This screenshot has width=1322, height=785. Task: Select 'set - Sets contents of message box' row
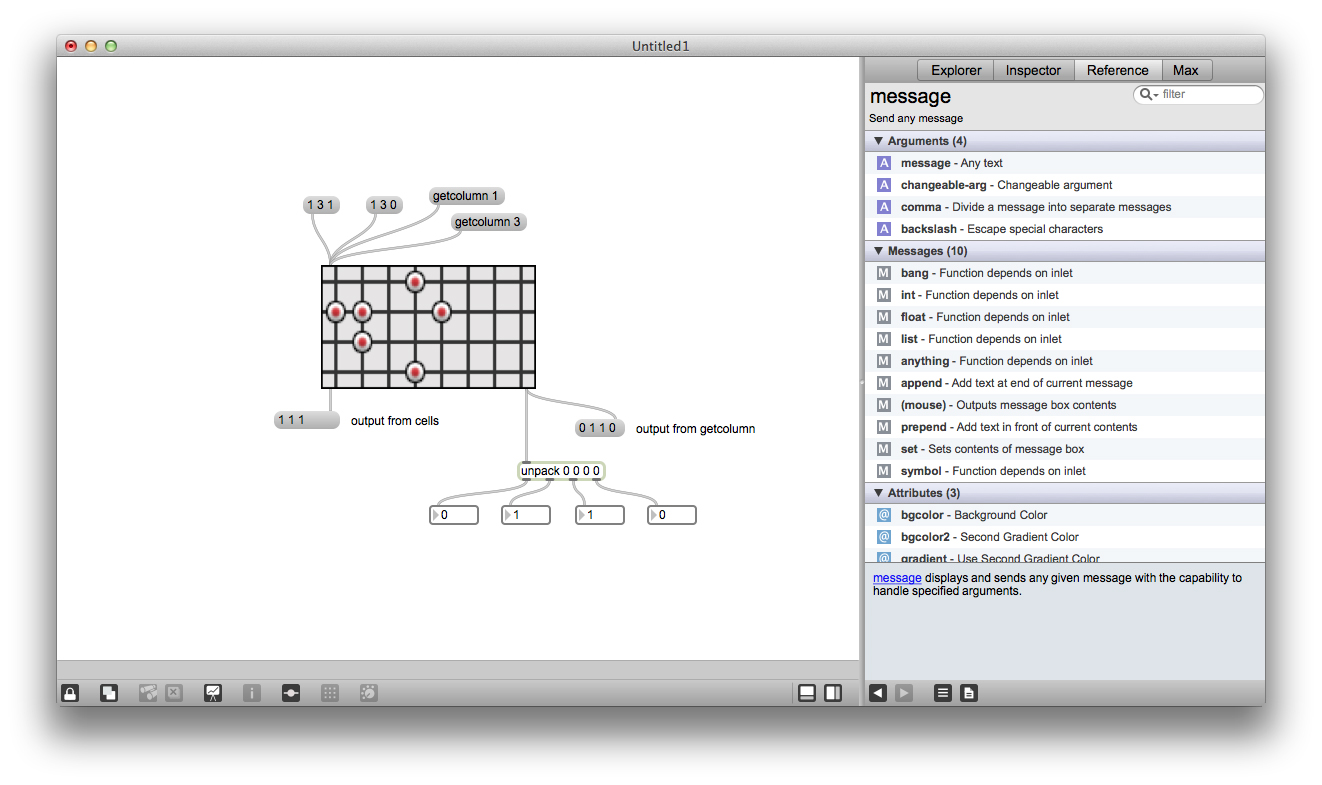coord(1065,449)
